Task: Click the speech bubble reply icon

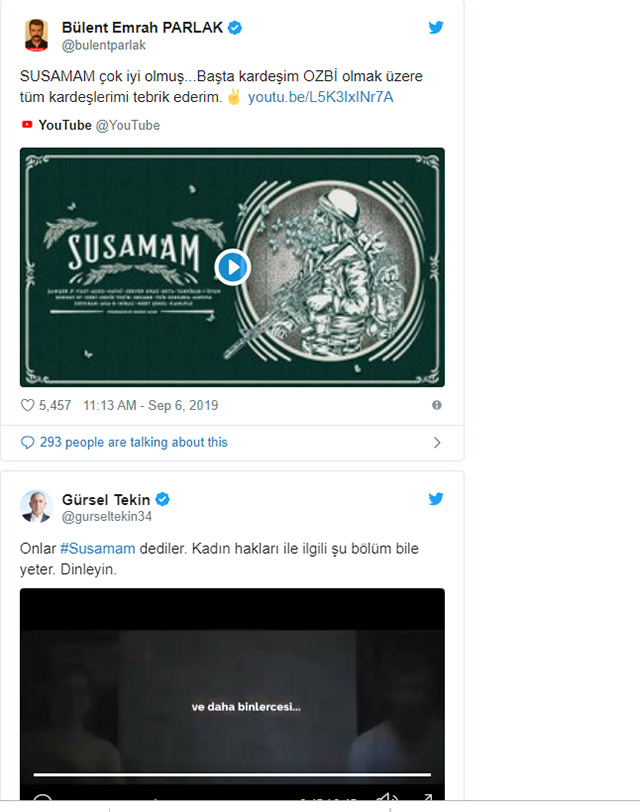Action: click(x=28, y=442)
